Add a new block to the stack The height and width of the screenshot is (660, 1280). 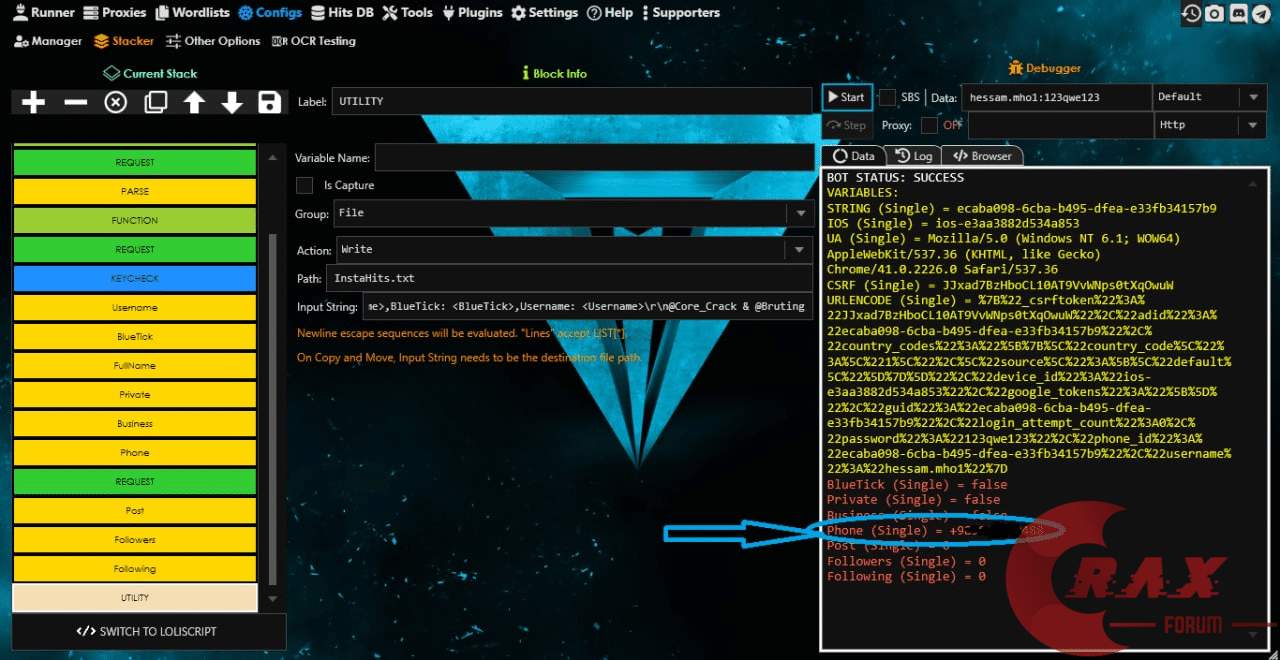click(x=33, y=102)
